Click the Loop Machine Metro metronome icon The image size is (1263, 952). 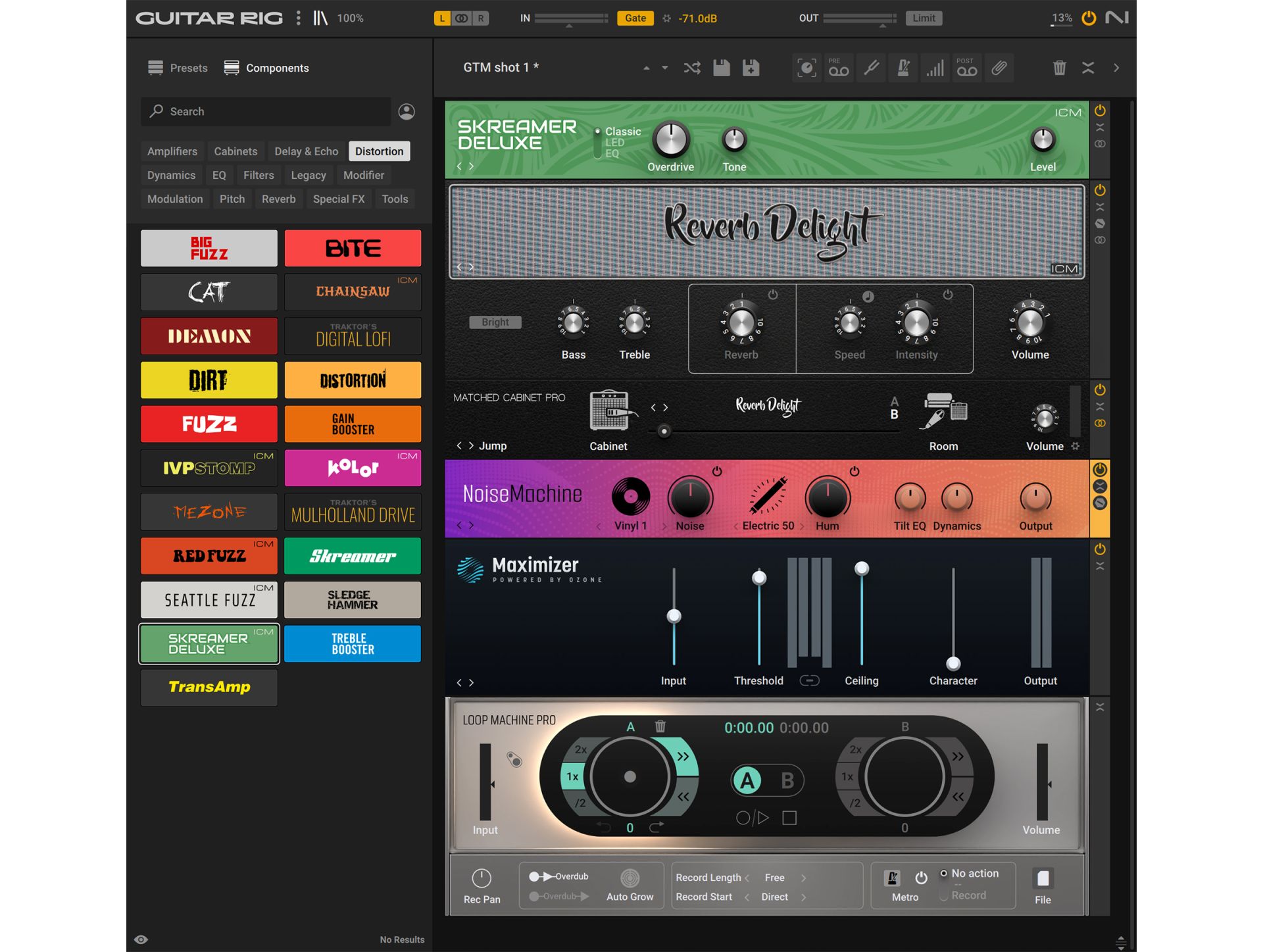[893, 878]
